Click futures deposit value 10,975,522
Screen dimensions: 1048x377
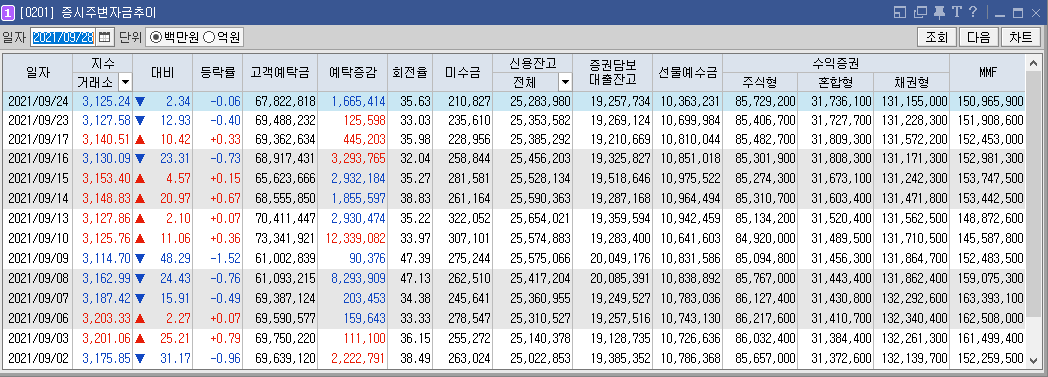coord(690,178)
